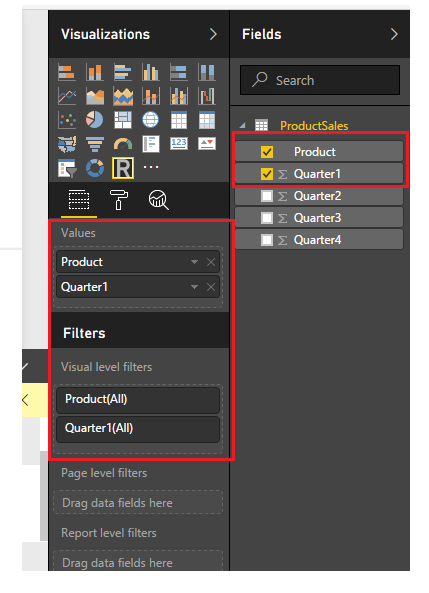Viewport: 429px width, 593px height.
Task: Collapse the Visualizations pane chevron
Action: [x=213, y=34]
